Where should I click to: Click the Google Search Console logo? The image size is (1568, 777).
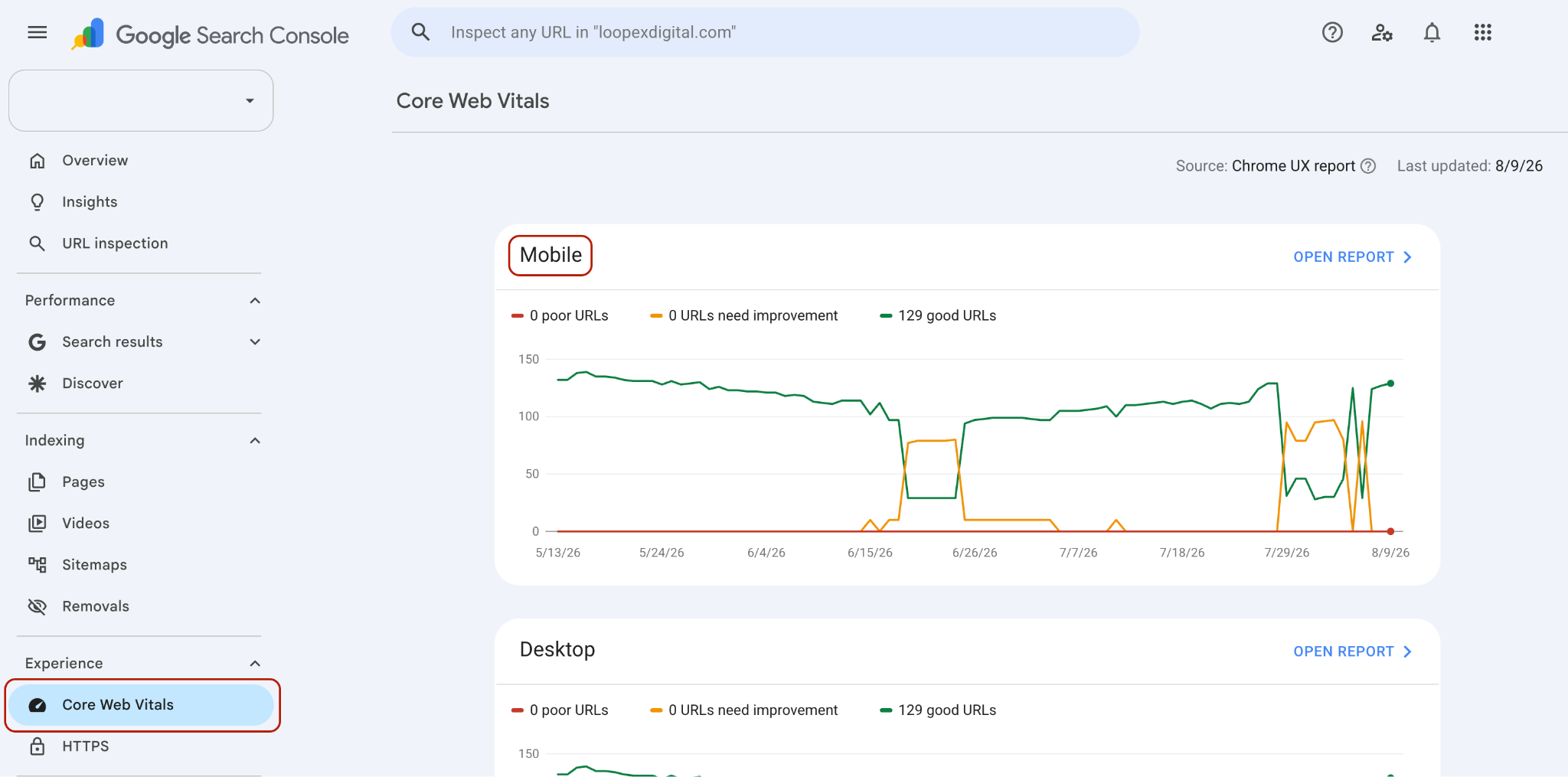pyautogui.click(x=210, y=34)
